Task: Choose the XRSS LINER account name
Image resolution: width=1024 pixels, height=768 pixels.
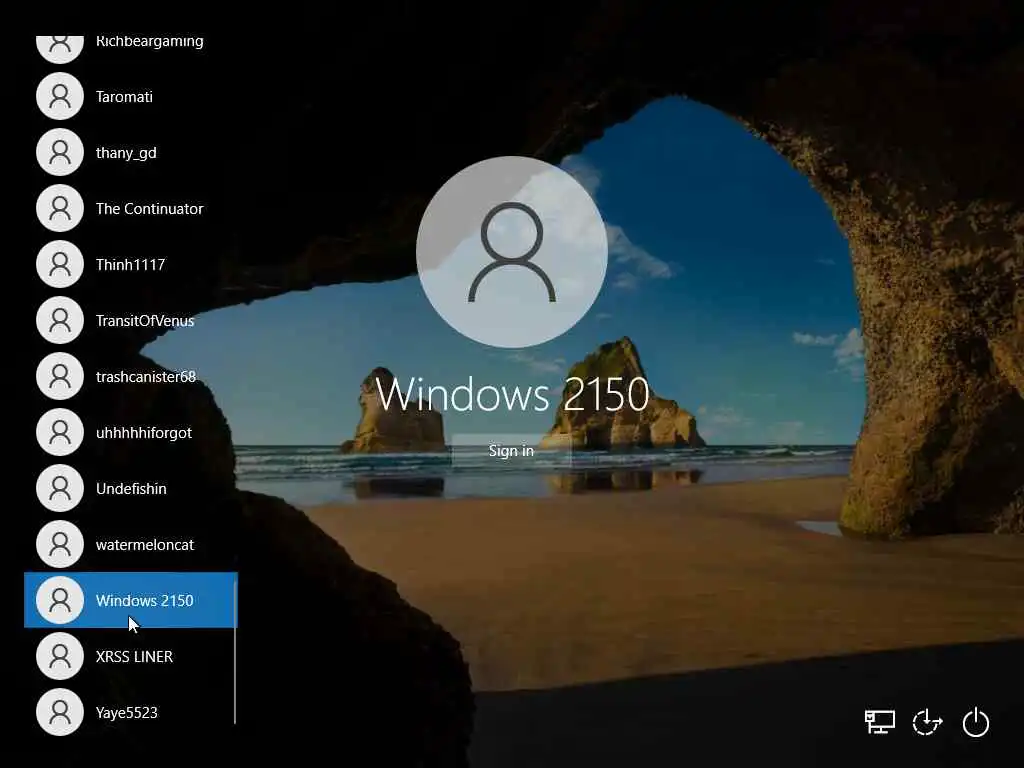Action: pos(134,656)
